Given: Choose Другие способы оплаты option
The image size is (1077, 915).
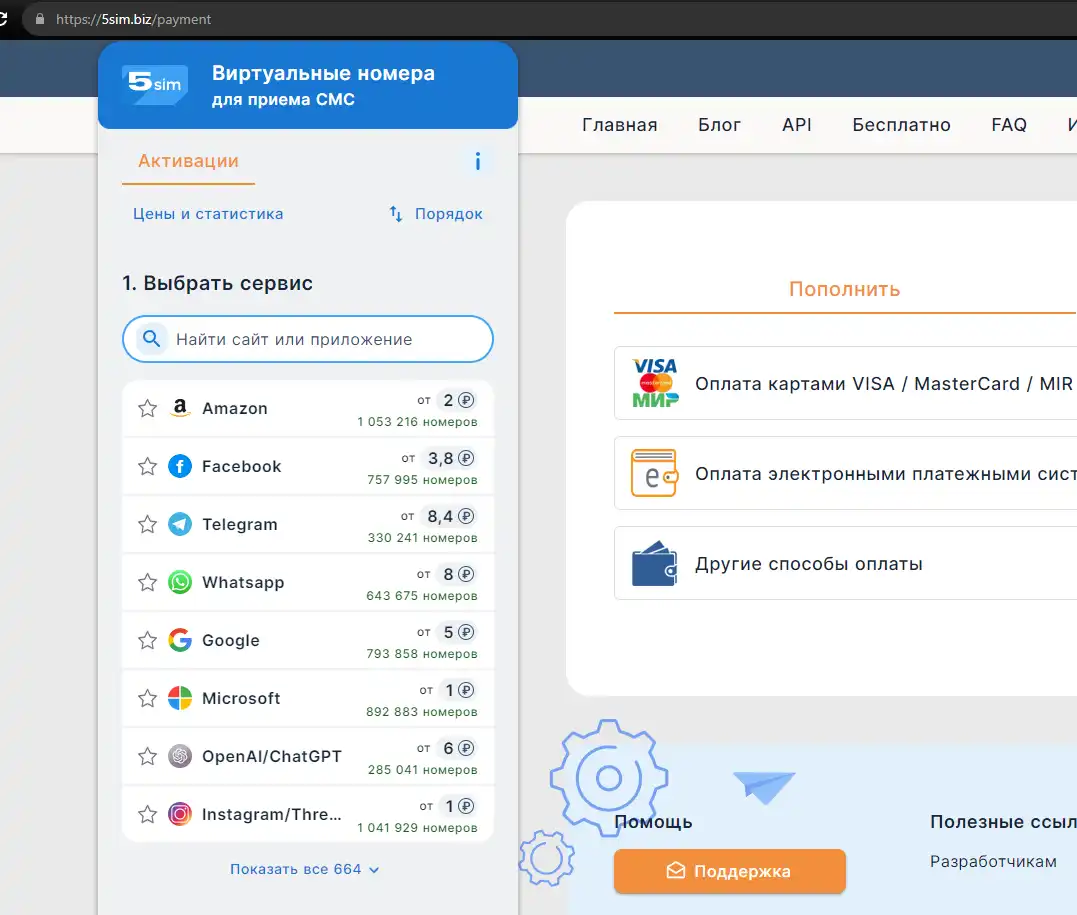Looking at the screenshot, I should tap(846, 563).
